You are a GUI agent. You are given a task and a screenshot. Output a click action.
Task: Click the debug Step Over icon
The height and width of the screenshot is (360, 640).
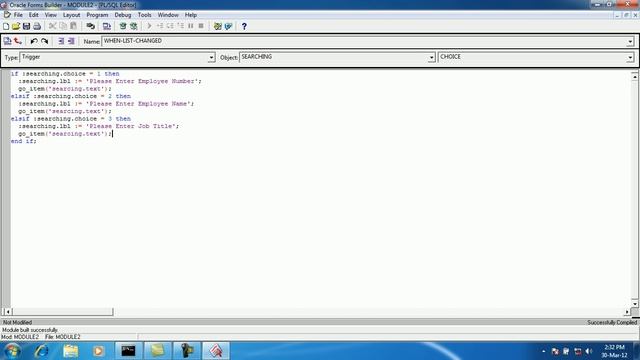170,26
